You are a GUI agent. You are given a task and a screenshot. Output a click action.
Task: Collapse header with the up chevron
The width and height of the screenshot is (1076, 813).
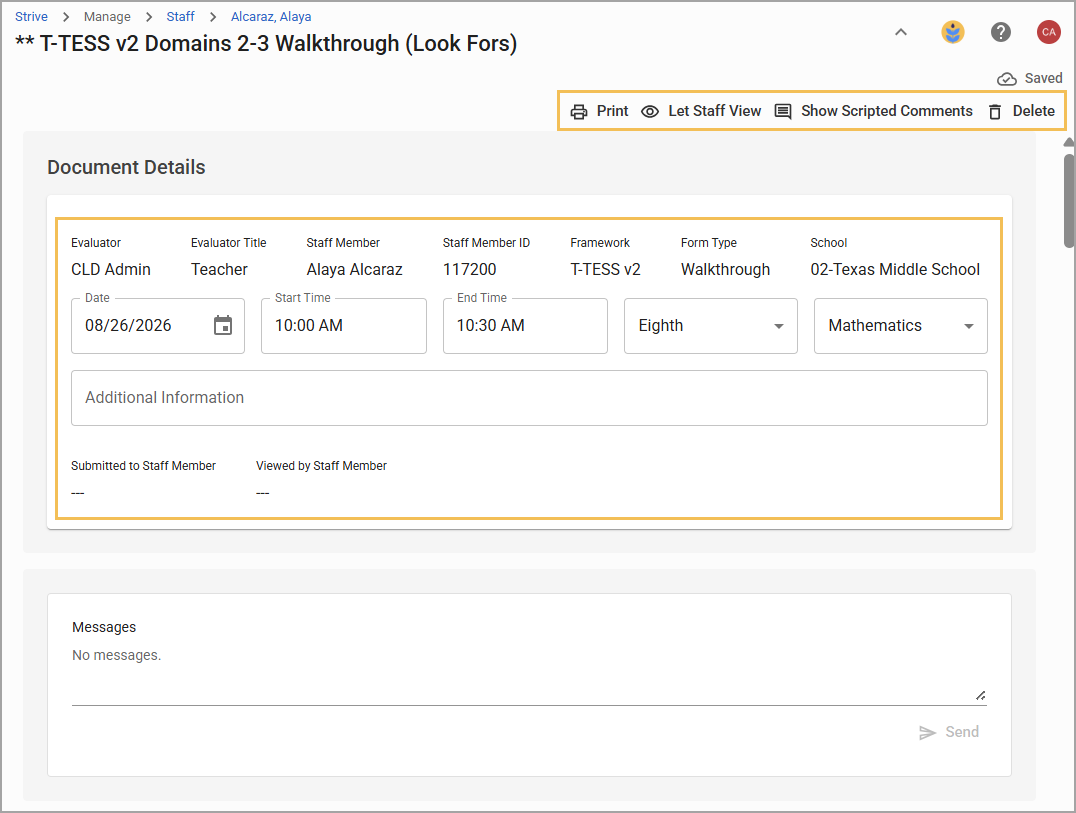point(901,32)
